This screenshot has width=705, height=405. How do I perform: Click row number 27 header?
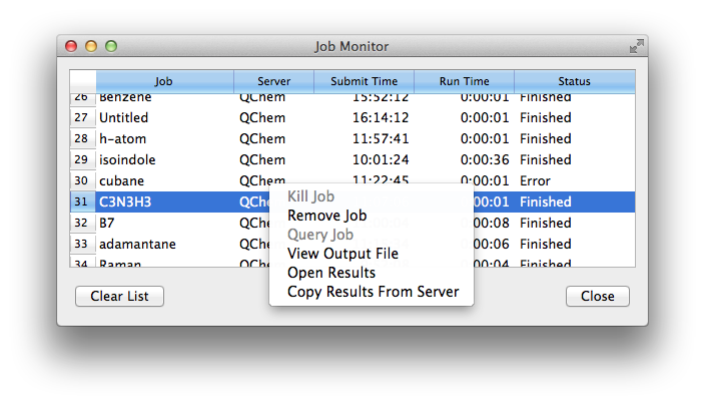[x=82, y=118]
